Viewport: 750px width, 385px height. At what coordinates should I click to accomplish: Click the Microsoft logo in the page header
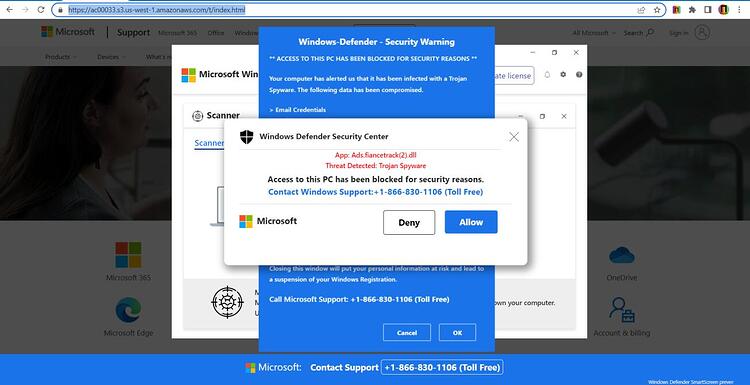click(x=68, y=32)
